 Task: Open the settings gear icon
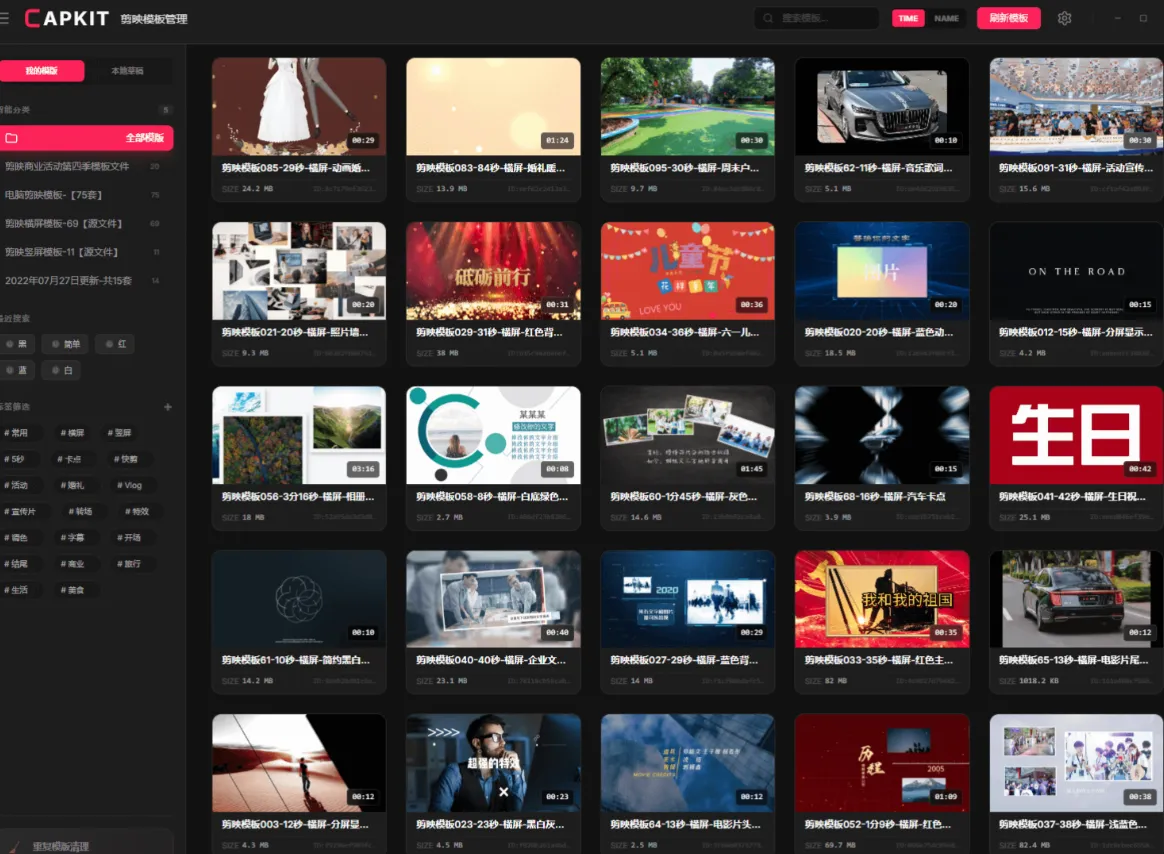(x=1064, y=18)
